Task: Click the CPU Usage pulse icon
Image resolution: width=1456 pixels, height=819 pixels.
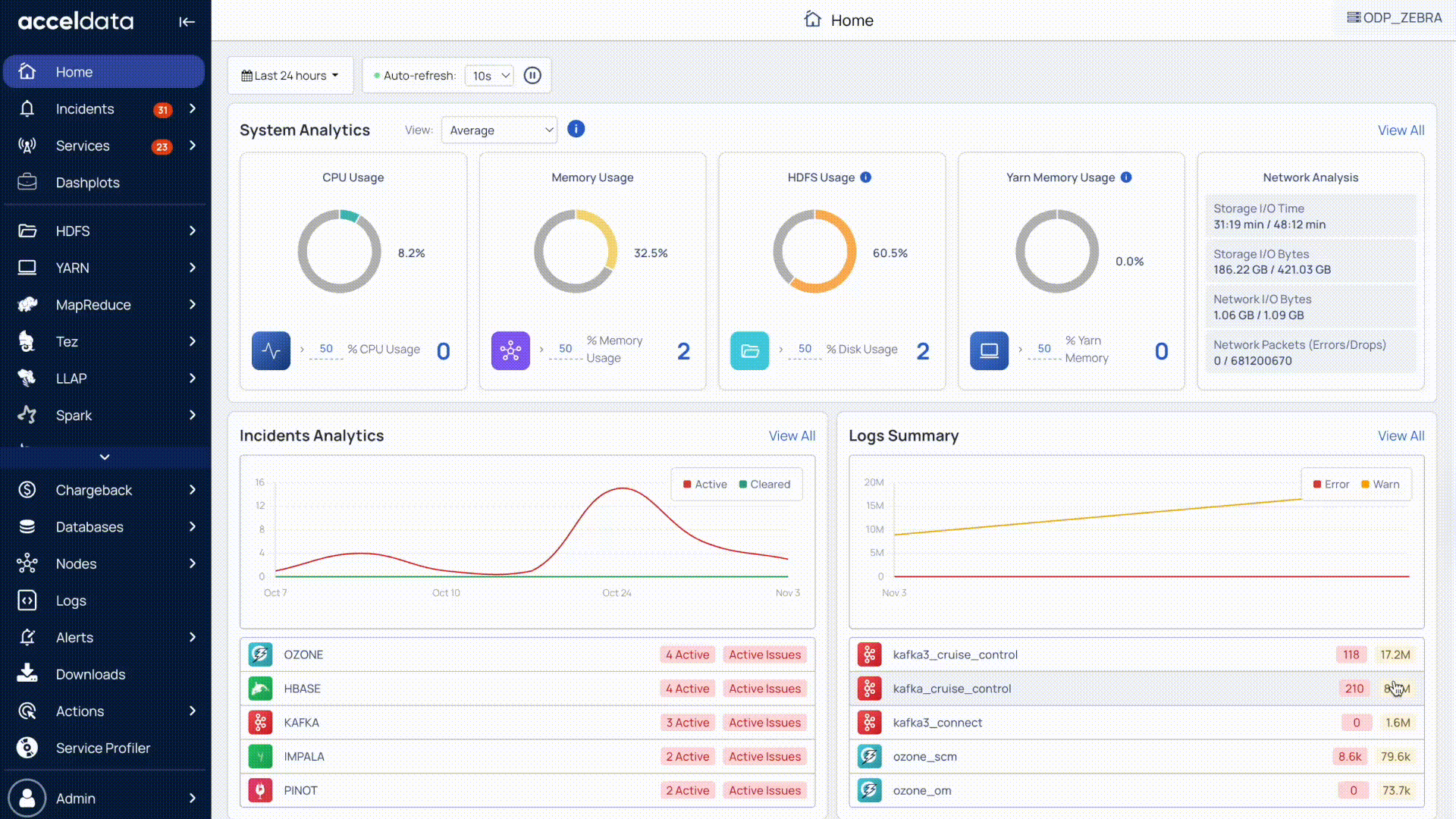Action: [271, 351]
